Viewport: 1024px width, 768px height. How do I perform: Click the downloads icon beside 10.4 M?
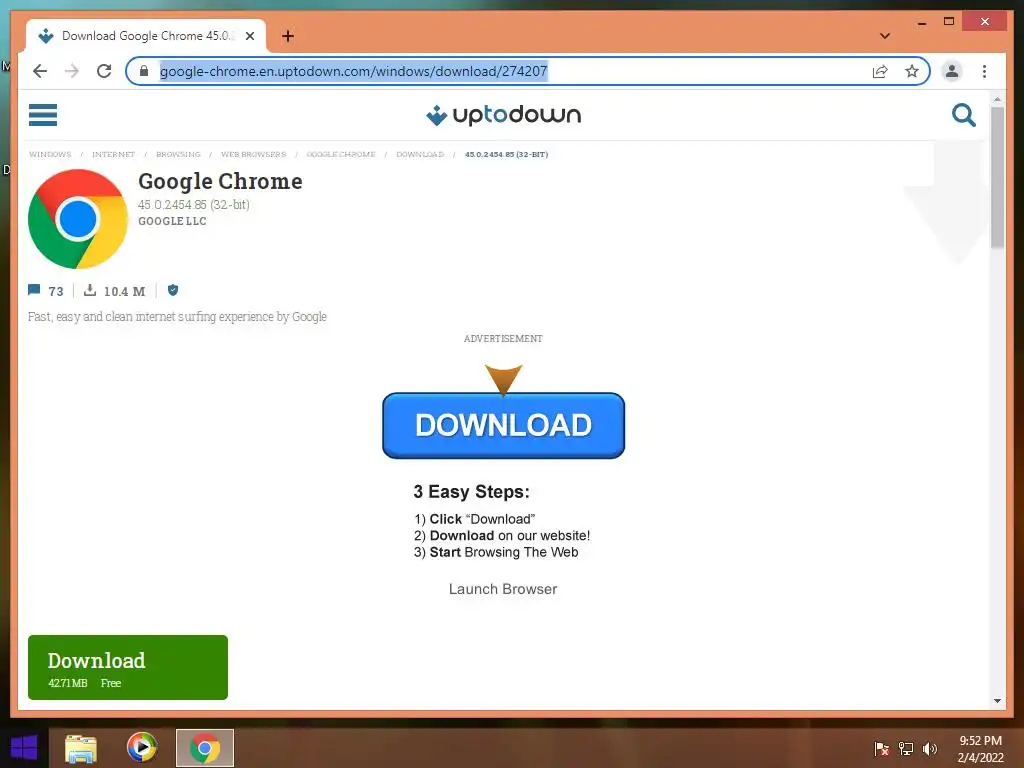click(90, 290)
